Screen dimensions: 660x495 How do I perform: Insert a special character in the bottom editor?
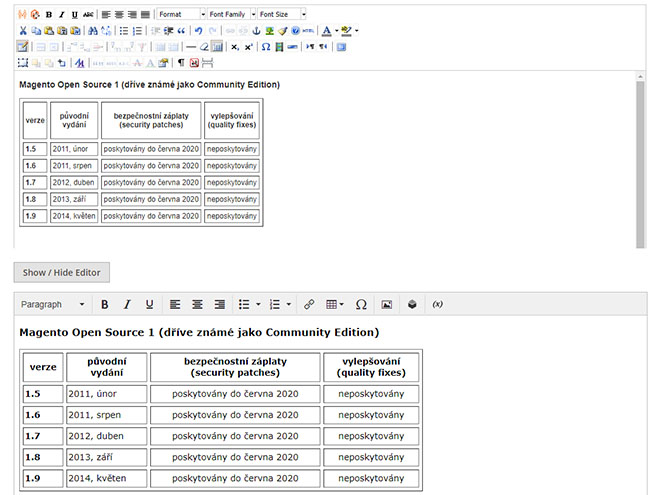click(361, 304)
